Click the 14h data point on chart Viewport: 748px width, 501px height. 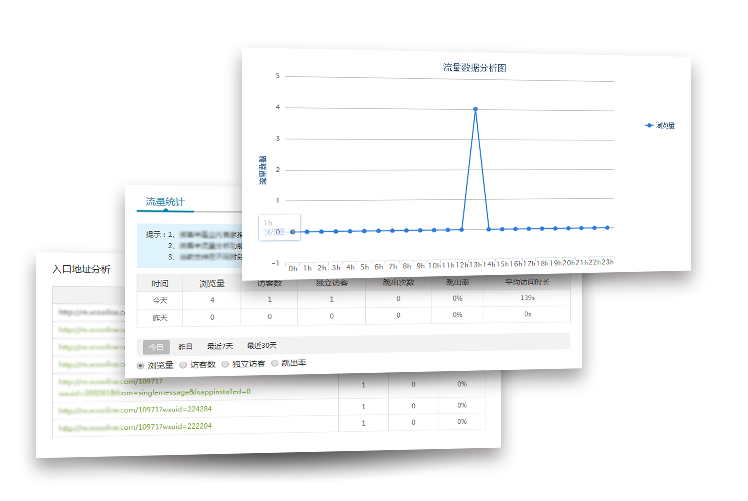click(x=489, y=229)
